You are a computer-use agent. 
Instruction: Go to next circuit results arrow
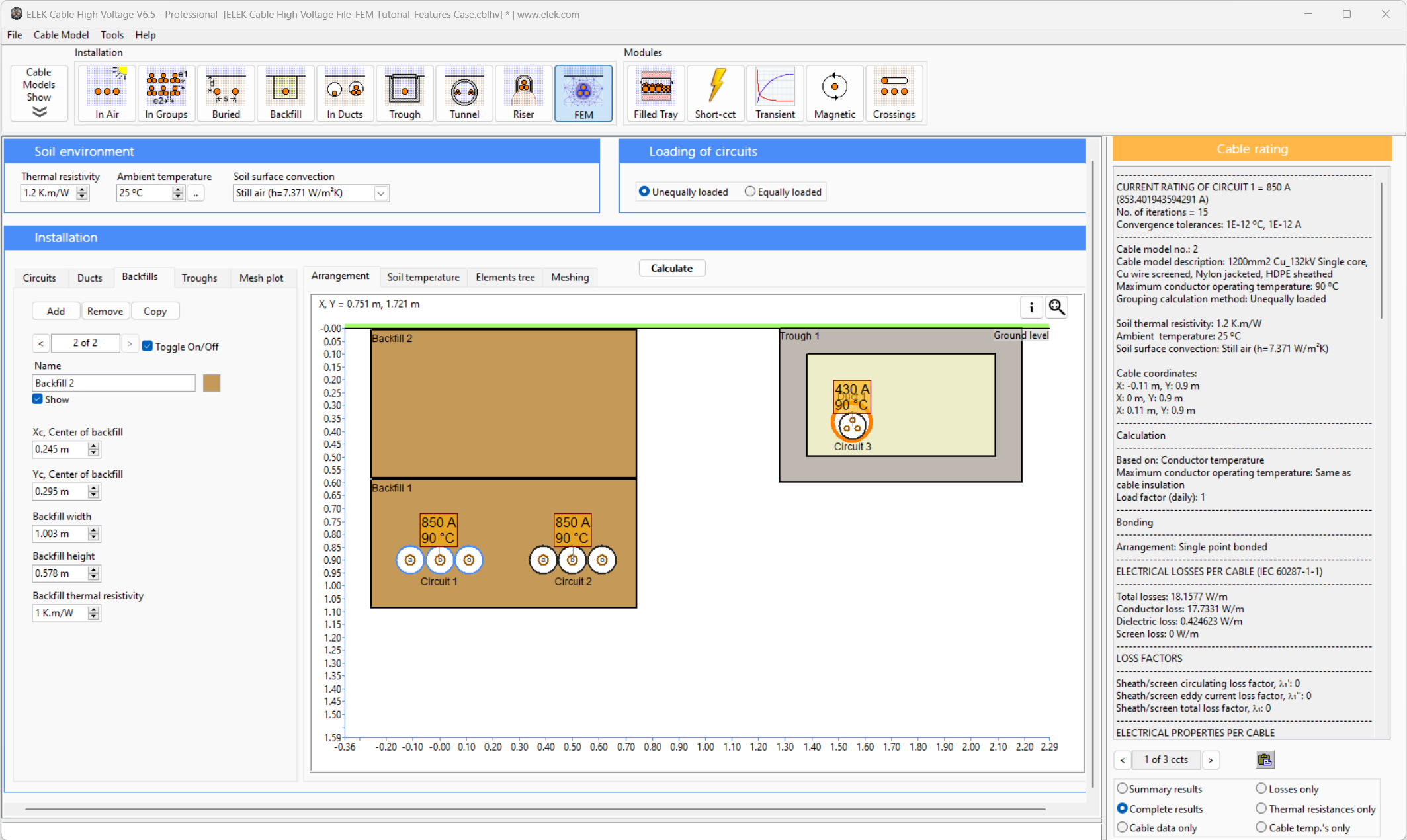1211,760
